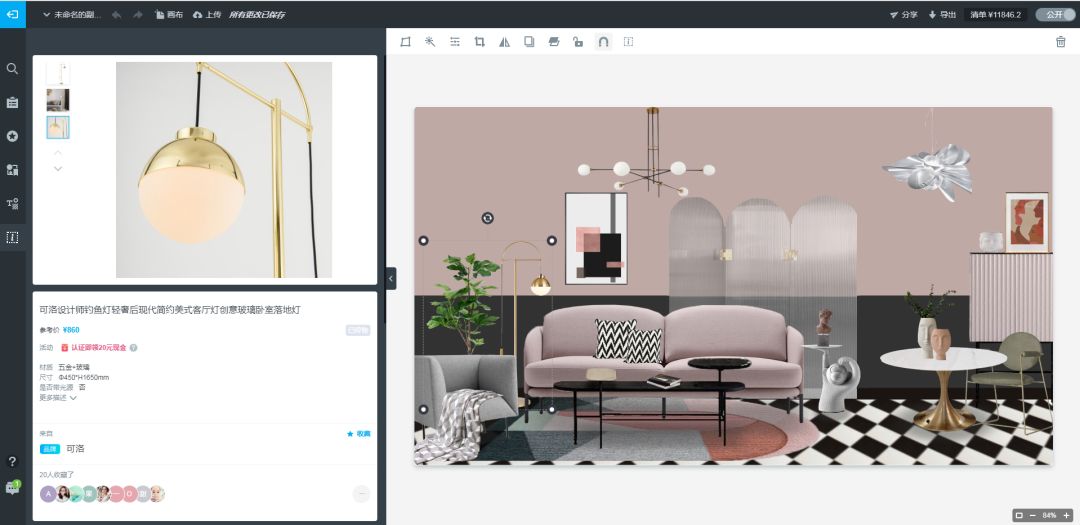Expand 更多描述 more description
1080x525 pixels.
click(58, 398)
